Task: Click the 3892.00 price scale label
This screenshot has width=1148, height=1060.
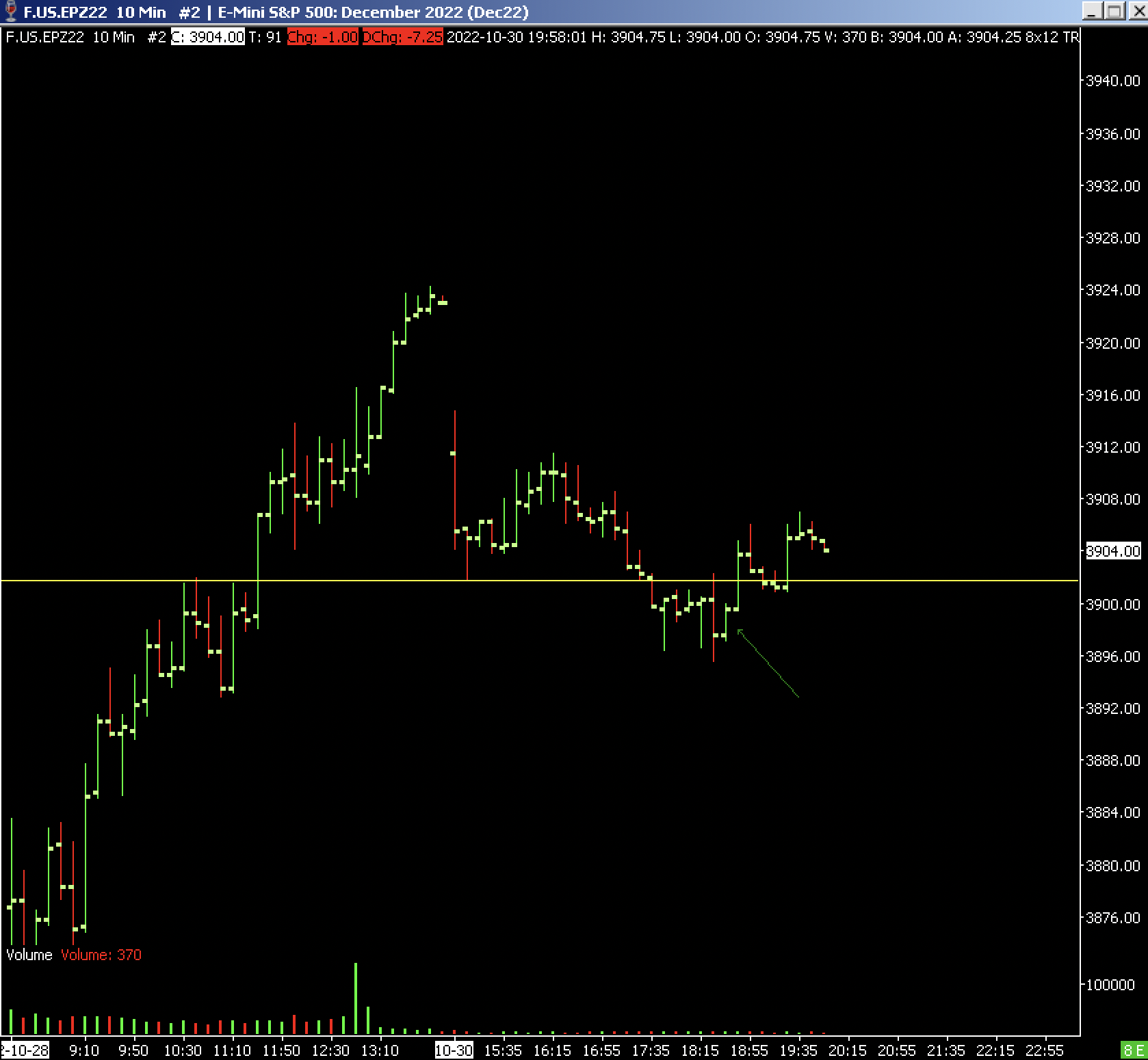Action: 1113,708
